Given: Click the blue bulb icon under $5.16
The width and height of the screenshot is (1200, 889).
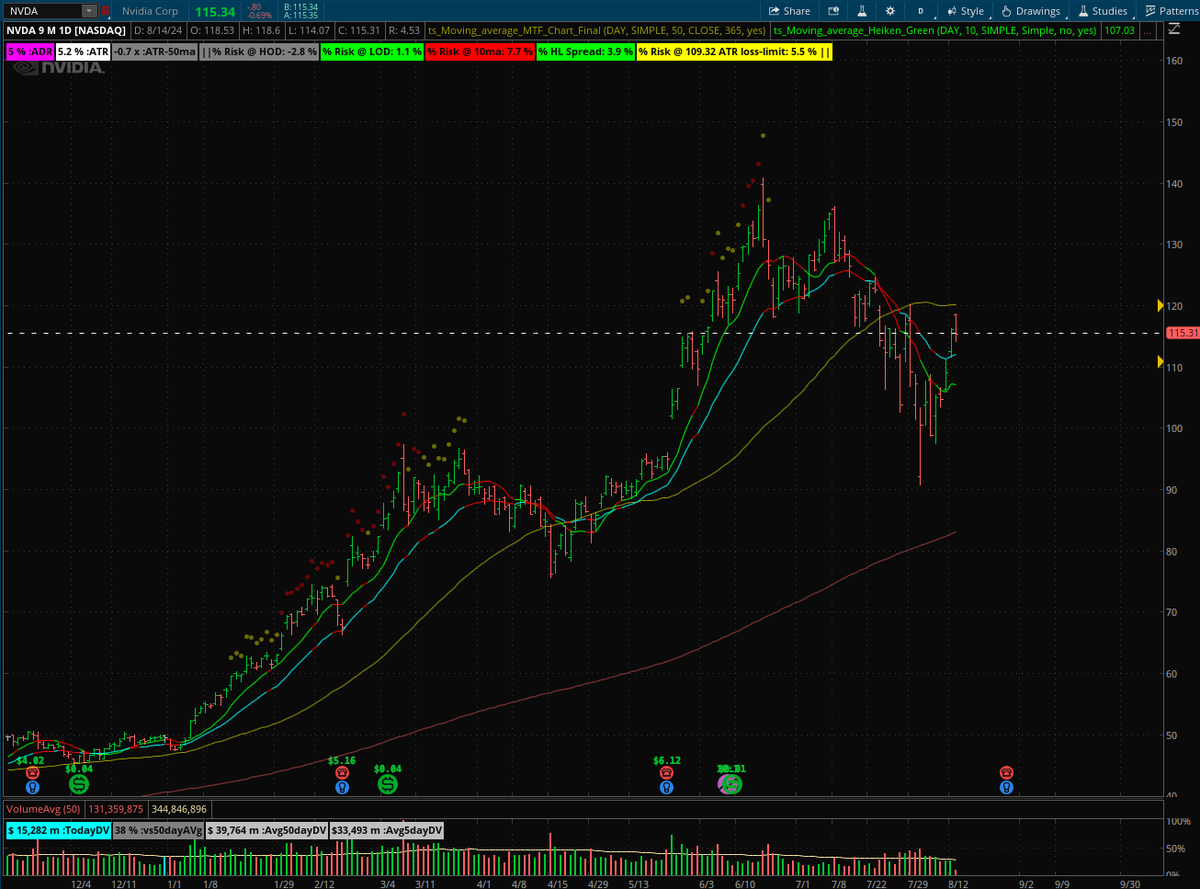Looking at the screenshot, I should [342, 787].
